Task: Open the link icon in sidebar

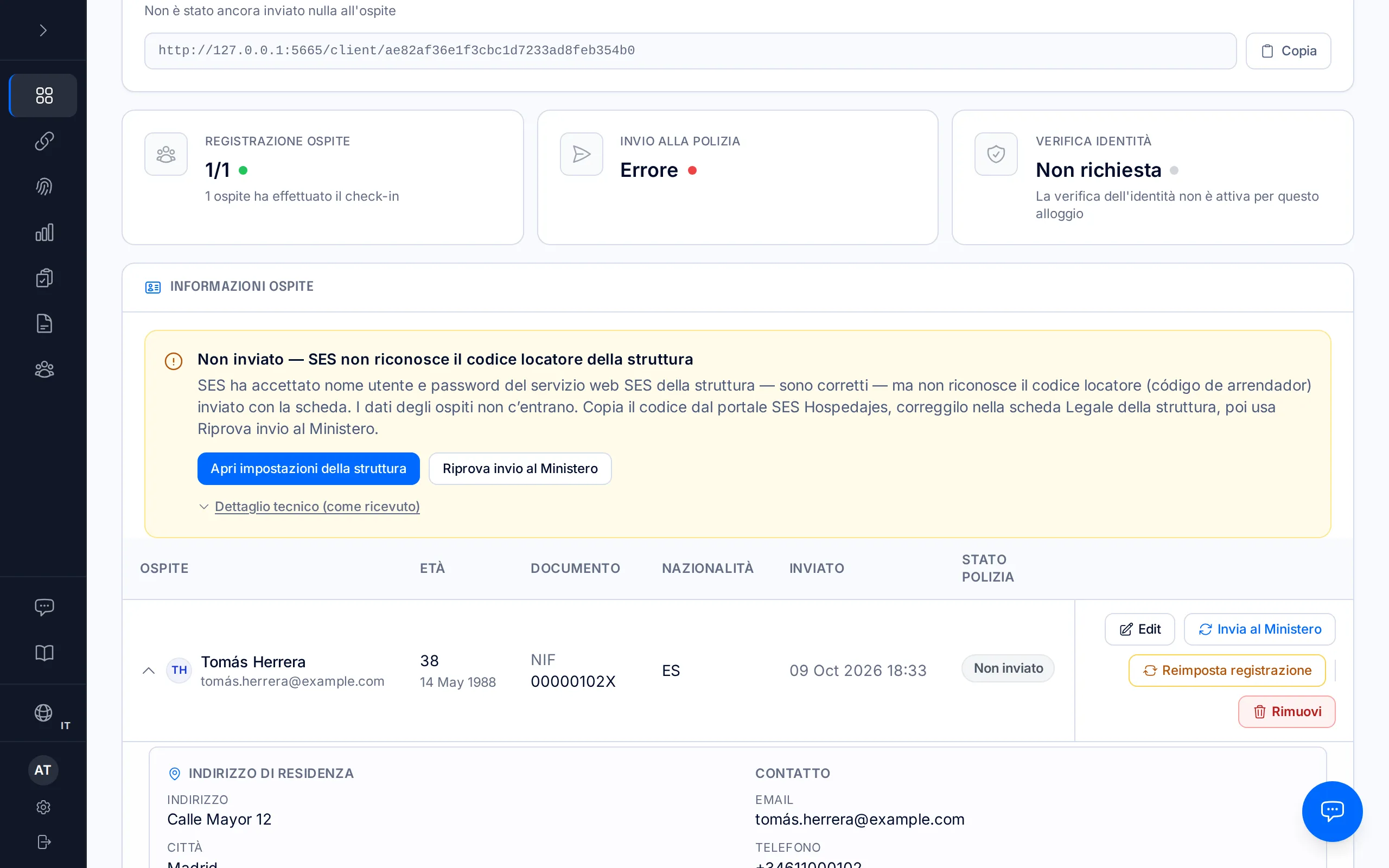Action: pos(43,141)
